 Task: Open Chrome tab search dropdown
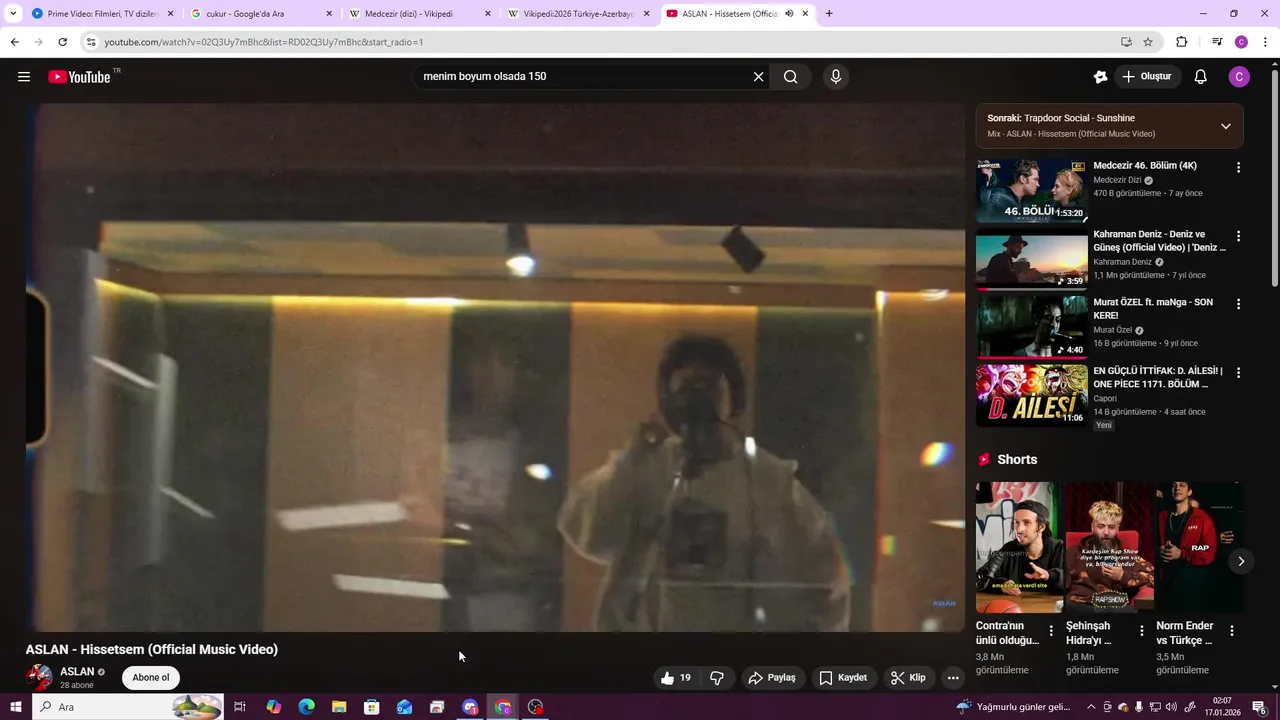[x=13, y=14]
